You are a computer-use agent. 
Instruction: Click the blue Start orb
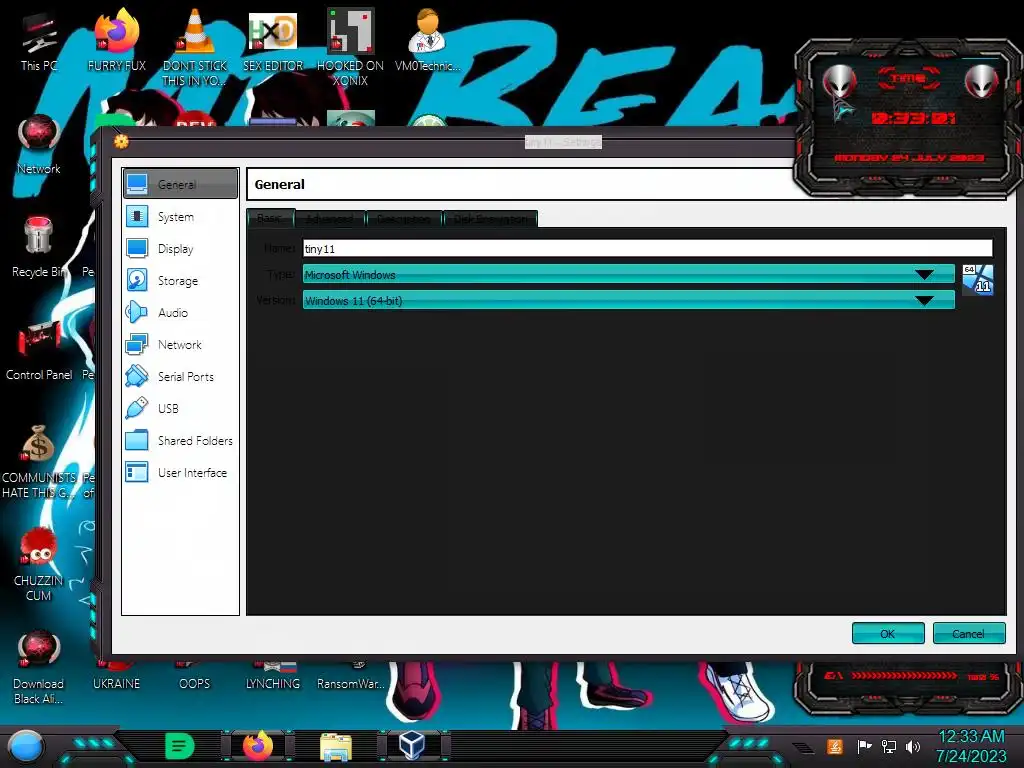point(25,747)
